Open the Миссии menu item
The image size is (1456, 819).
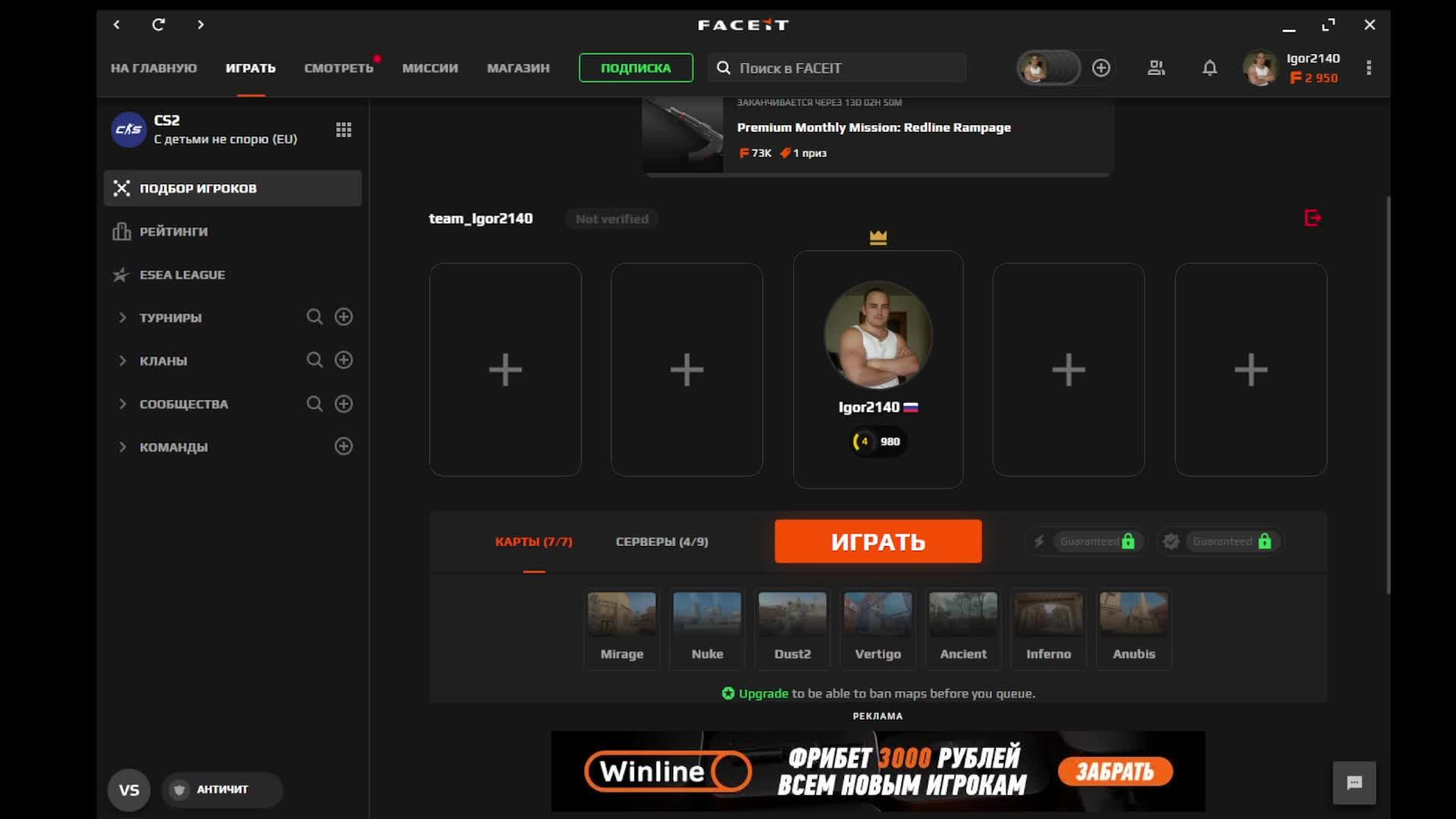430,68
